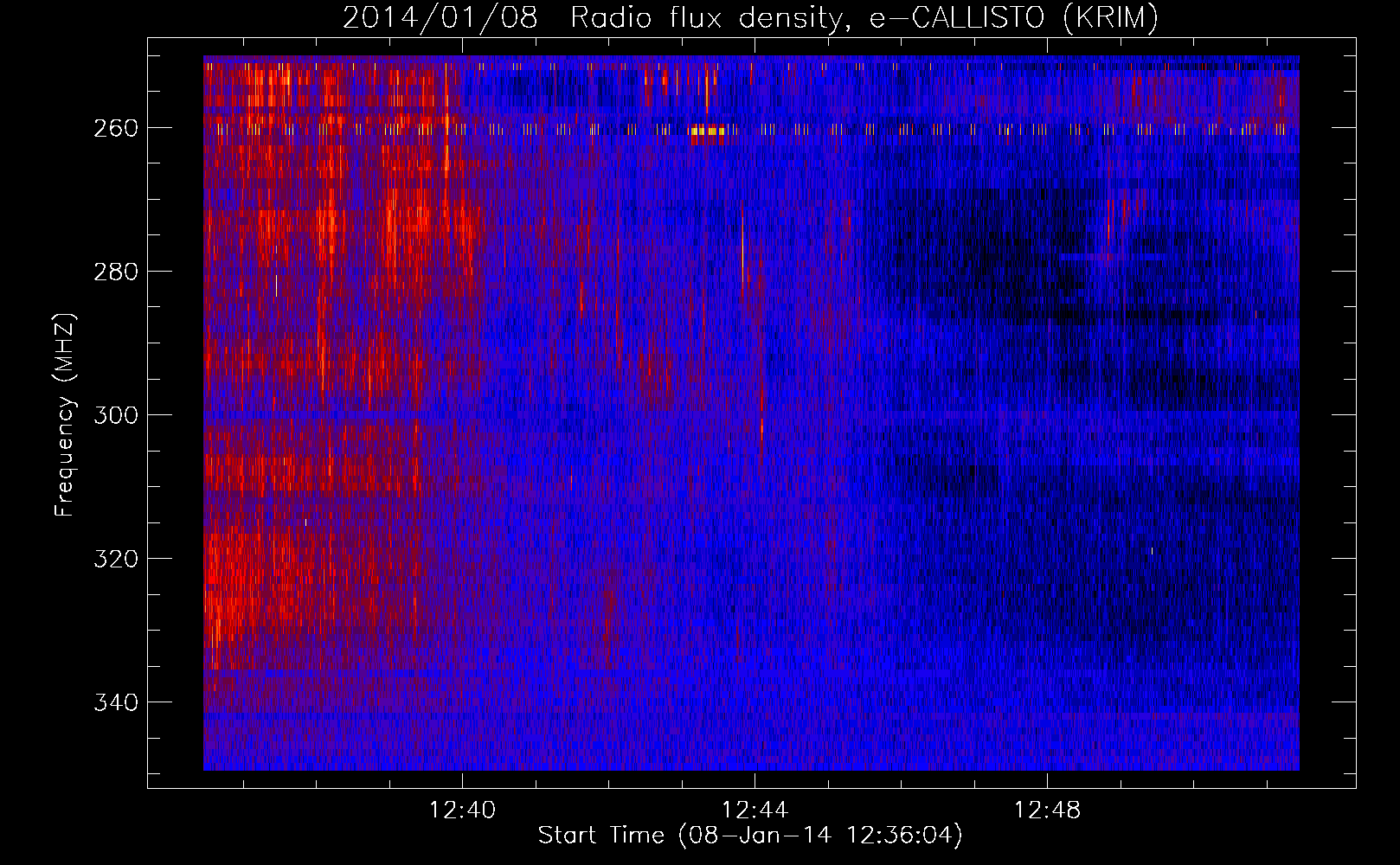Select the 280 frequency tick label
Screen dimensions: 1400x865
116,272
